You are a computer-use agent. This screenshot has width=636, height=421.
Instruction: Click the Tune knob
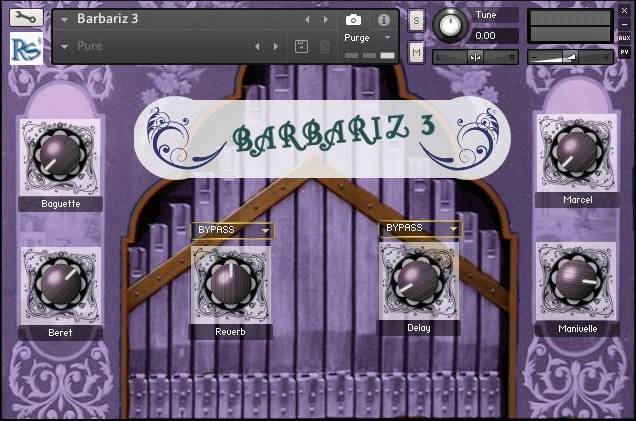[x=451, y=24]
